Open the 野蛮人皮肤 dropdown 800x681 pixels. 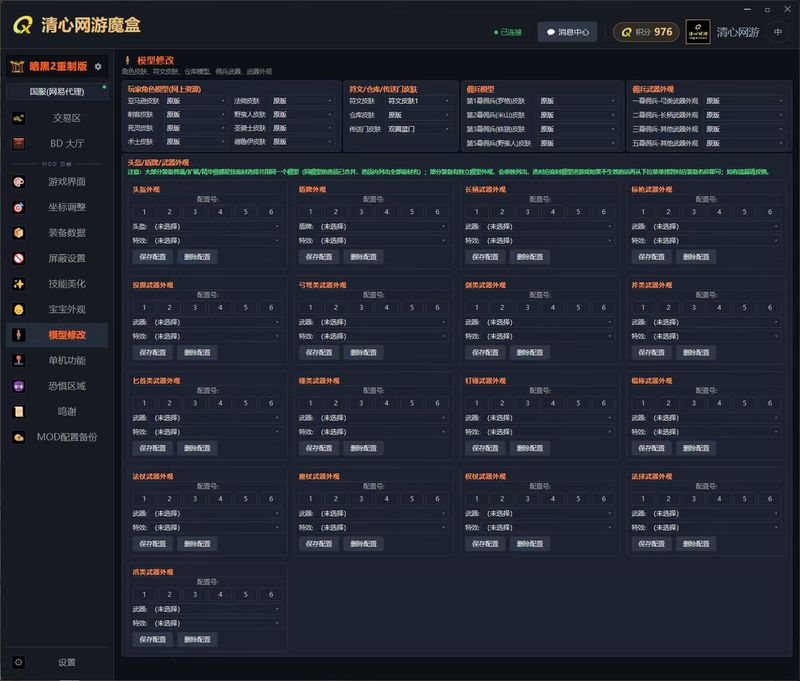[302, 115]
